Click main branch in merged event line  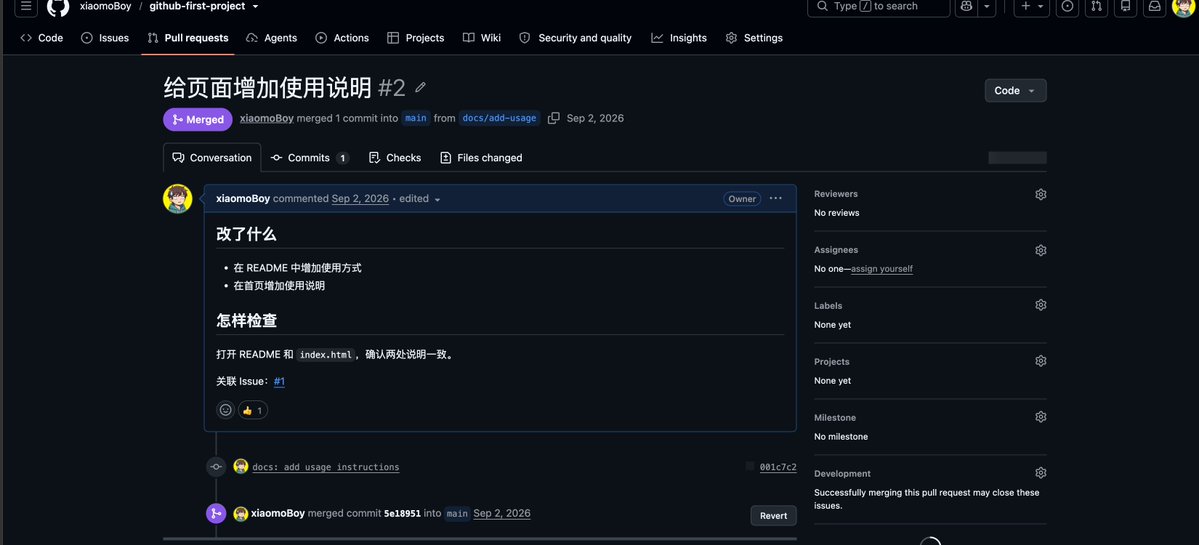pyautogui.click(x=457, y=514)
